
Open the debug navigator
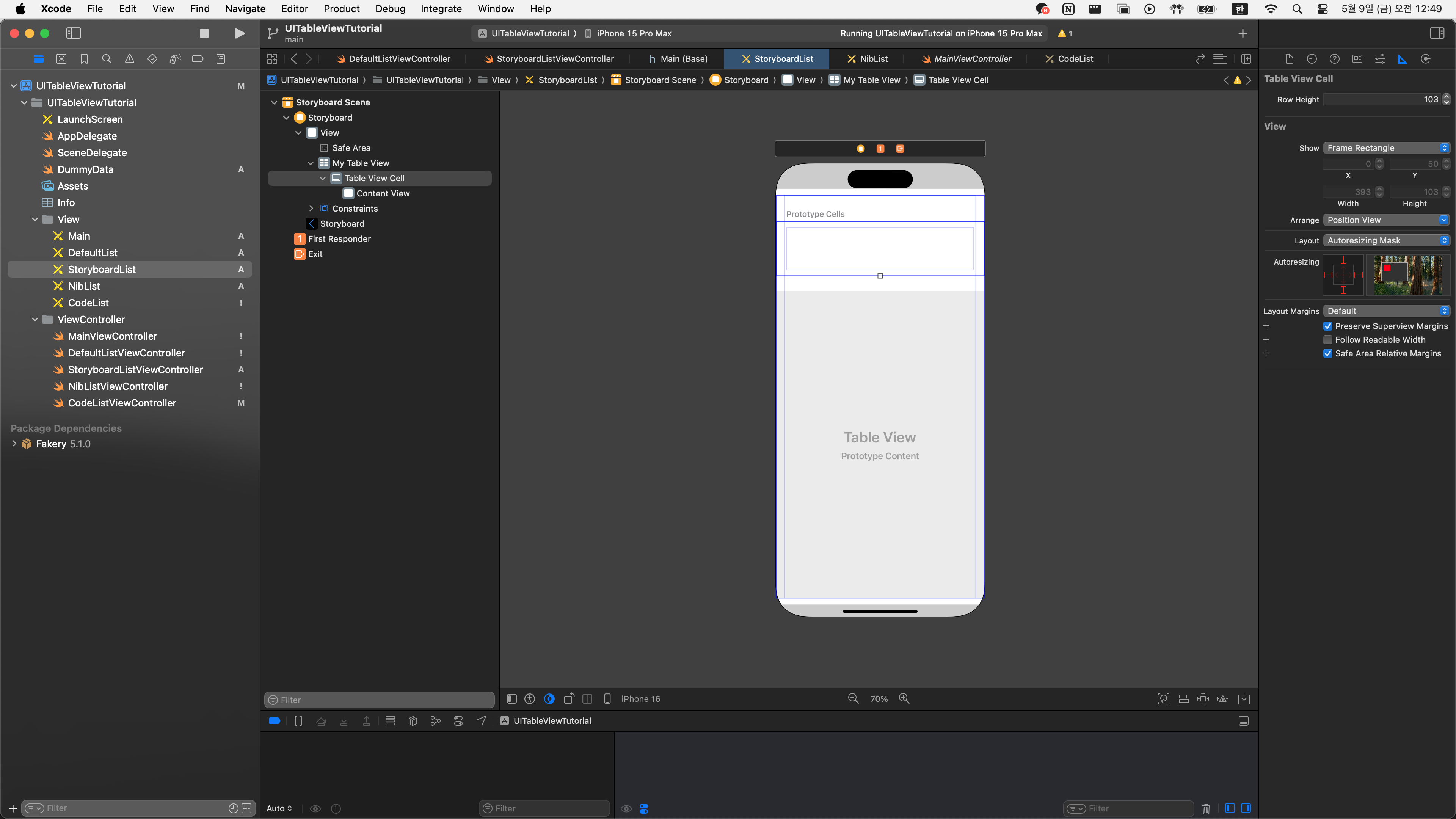[175, 59]
